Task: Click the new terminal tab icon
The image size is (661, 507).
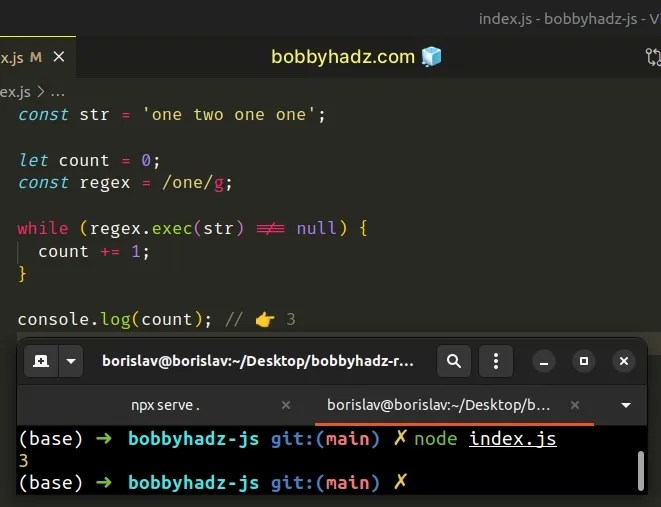Action: pyautogui.click(x=41, y=361)
